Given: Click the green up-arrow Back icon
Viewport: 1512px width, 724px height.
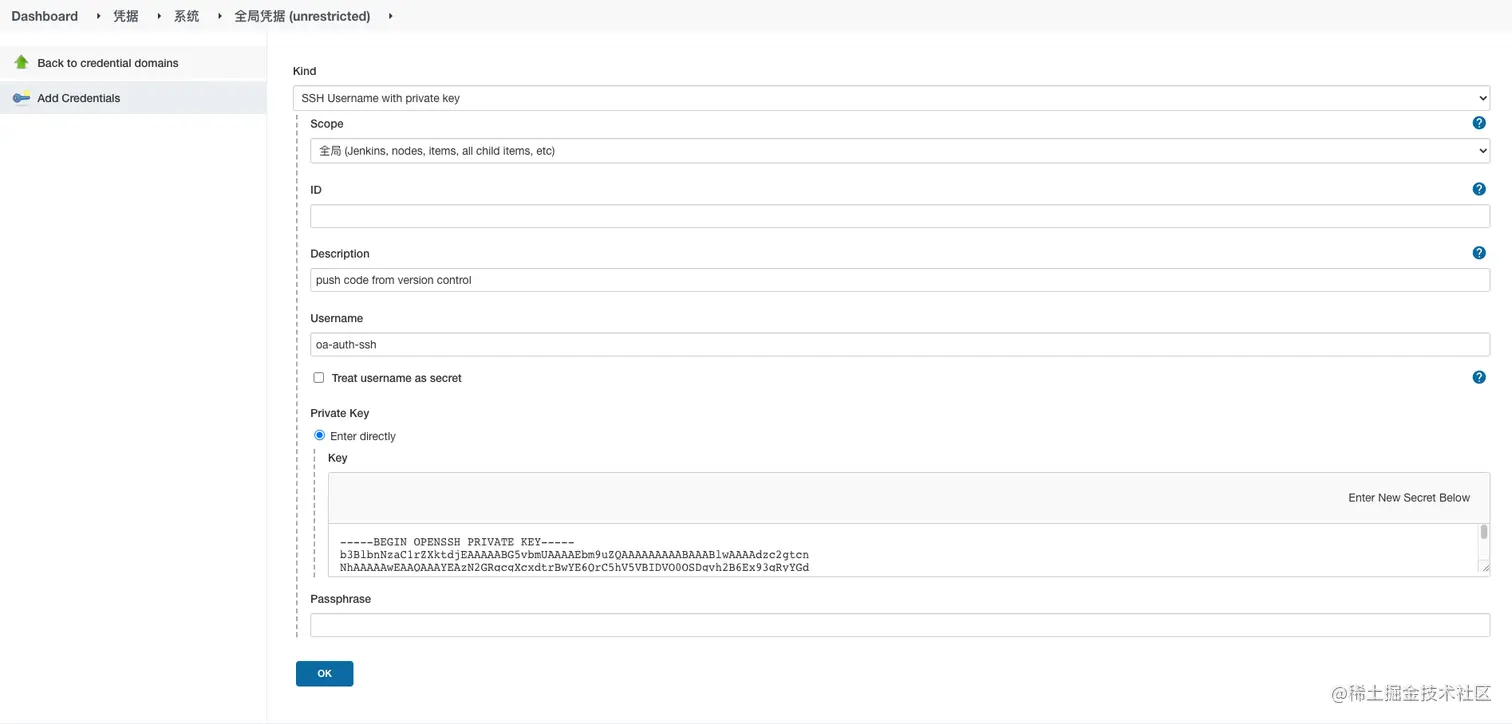Looking at the screenshot, I should click(21, 62).
